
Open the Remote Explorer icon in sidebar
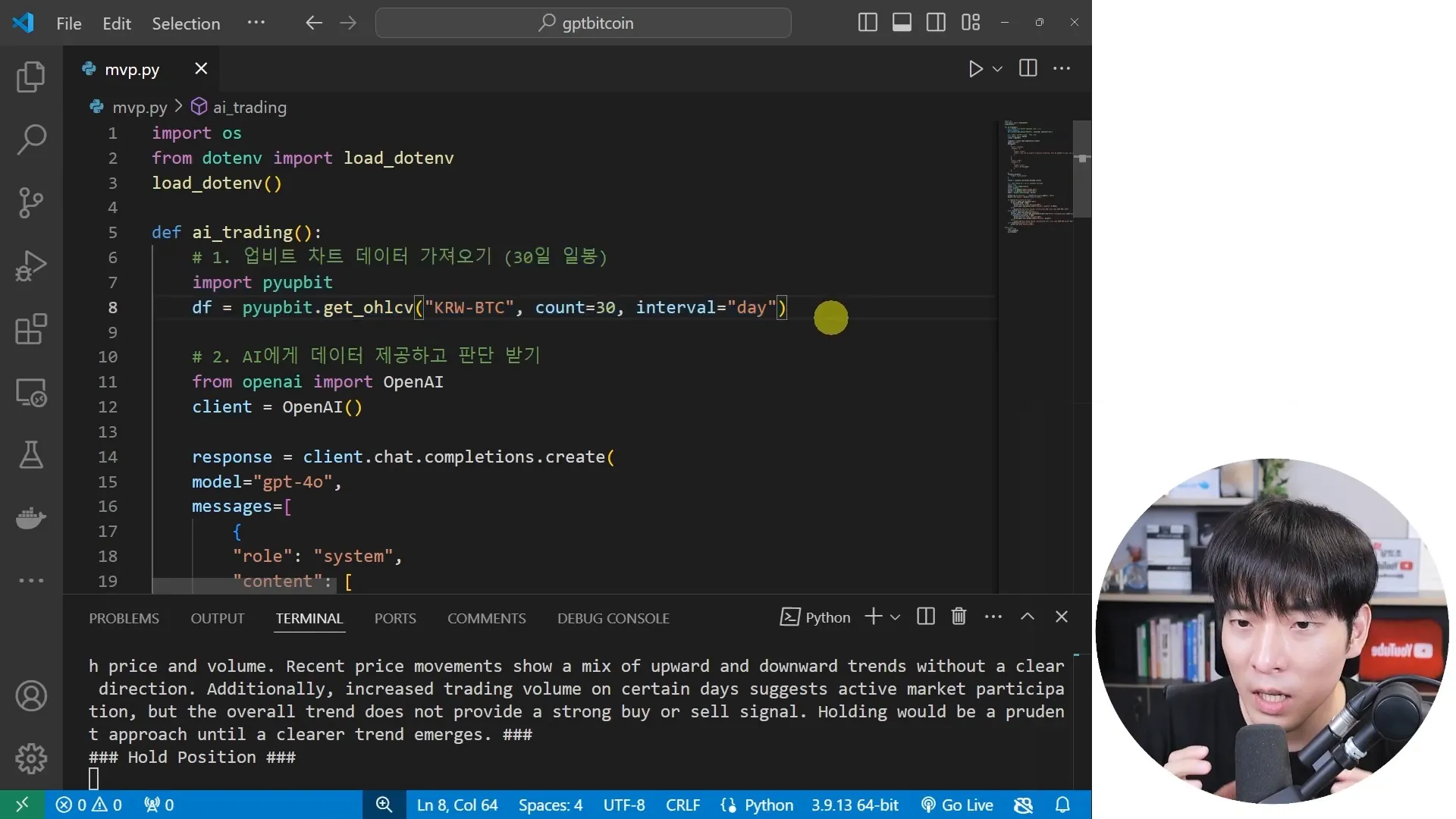(x=32, y=392)
